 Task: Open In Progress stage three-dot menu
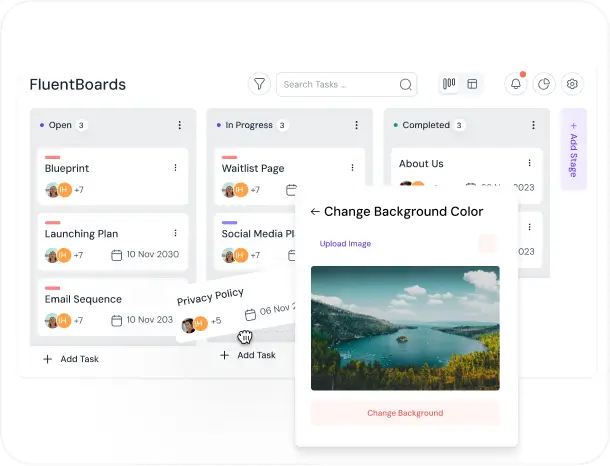click(x=357, y=125)
